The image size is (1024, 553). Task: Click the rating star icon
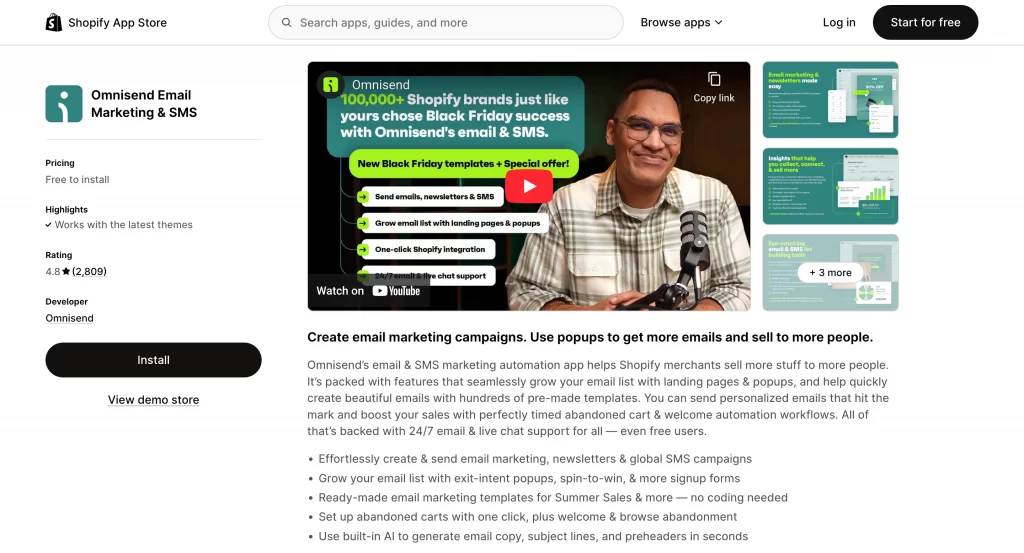(66, 272)
